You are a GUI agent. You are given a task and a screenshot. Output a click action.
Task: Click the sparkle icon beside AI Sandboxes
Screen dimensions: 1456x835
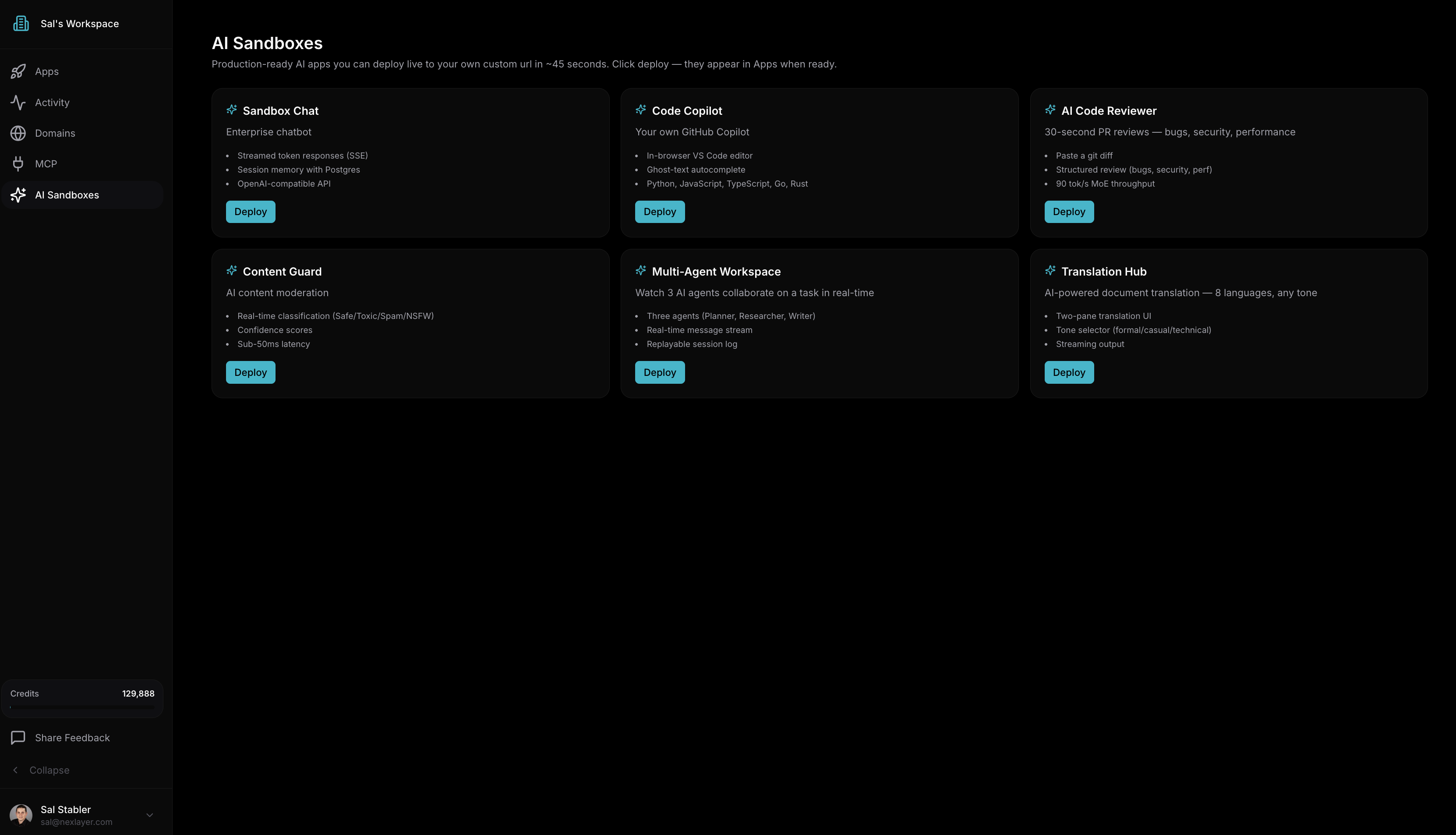18,195
